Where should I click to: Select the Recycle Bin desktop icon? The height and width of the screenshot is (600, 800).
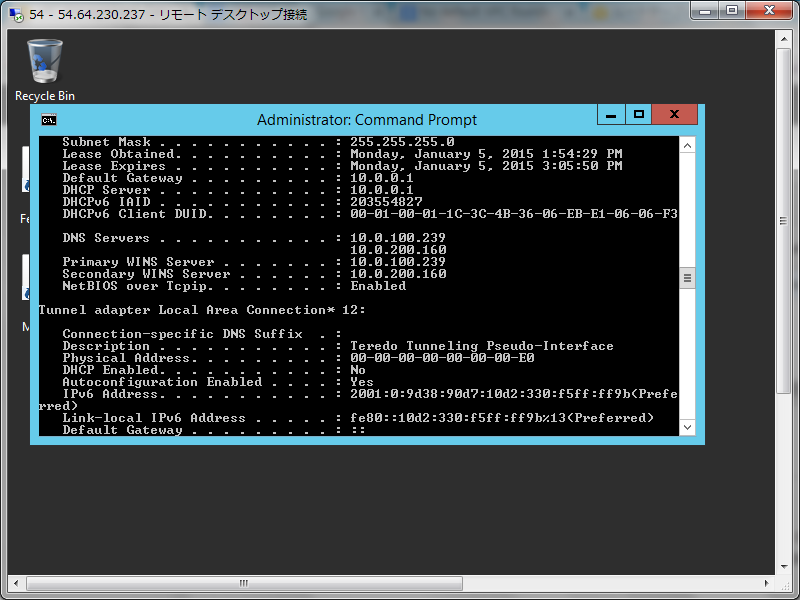[x=45, y=62]
